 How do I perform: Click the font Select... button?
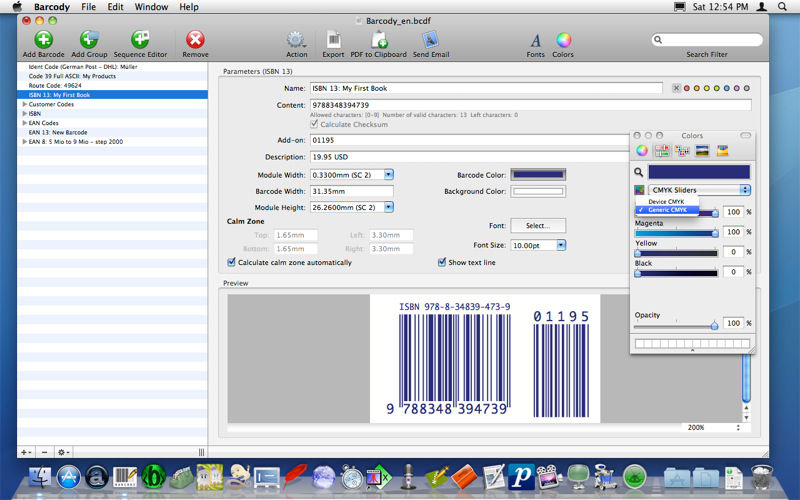click(538, 226)
